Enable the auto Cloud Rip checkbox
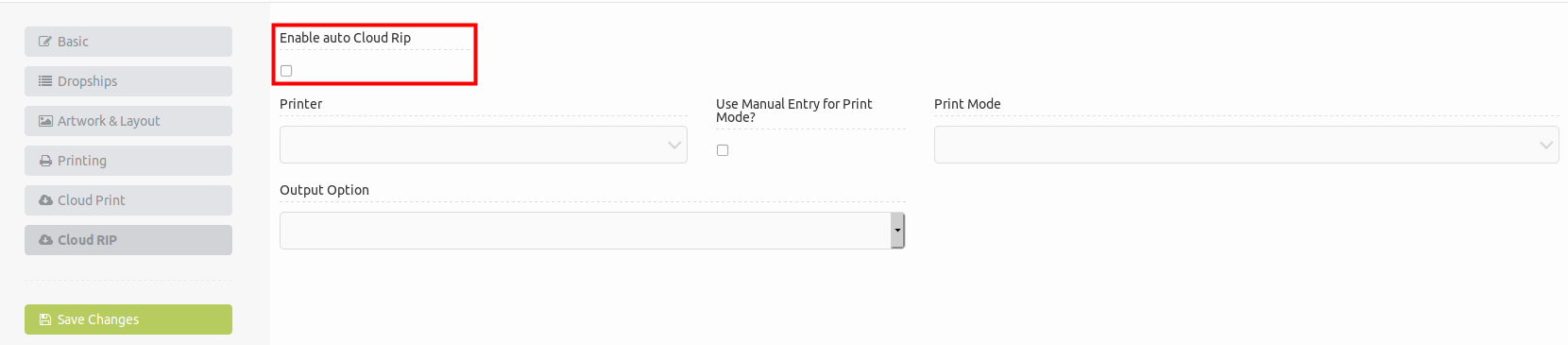This screenshot has width=1568, height=345. 286,71
